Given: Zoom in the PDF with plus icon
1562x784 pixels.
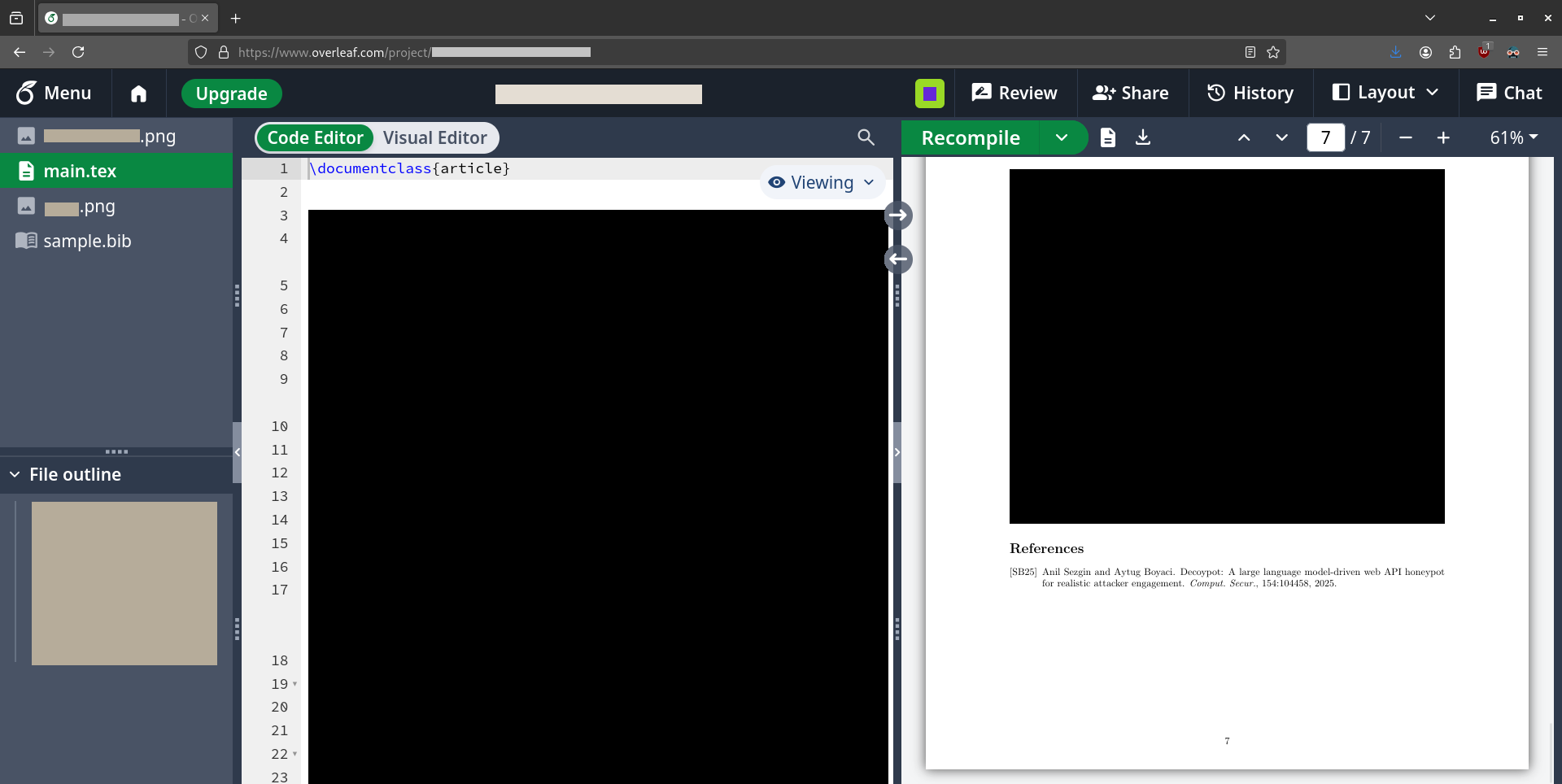Looking at the screenshot, I should (x=1442, y=137).
